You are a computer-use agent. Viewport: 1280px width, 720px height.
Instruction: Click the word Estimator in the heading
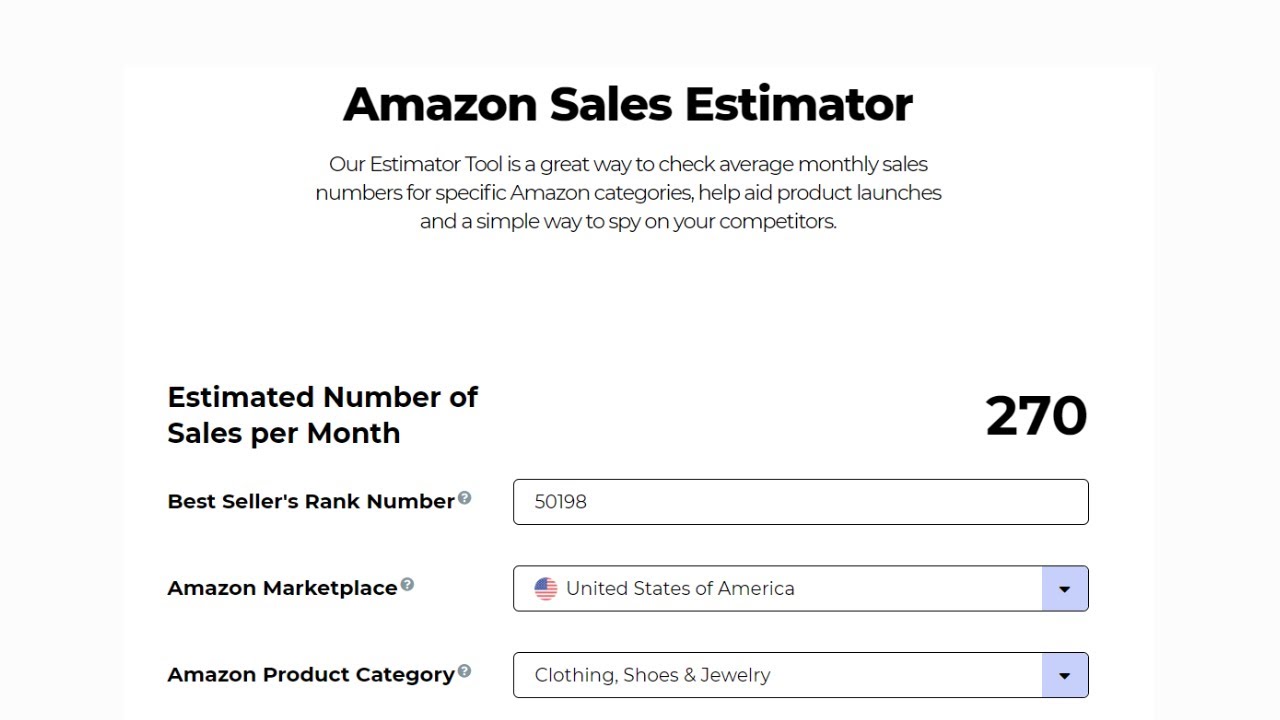tap(798, 104)
